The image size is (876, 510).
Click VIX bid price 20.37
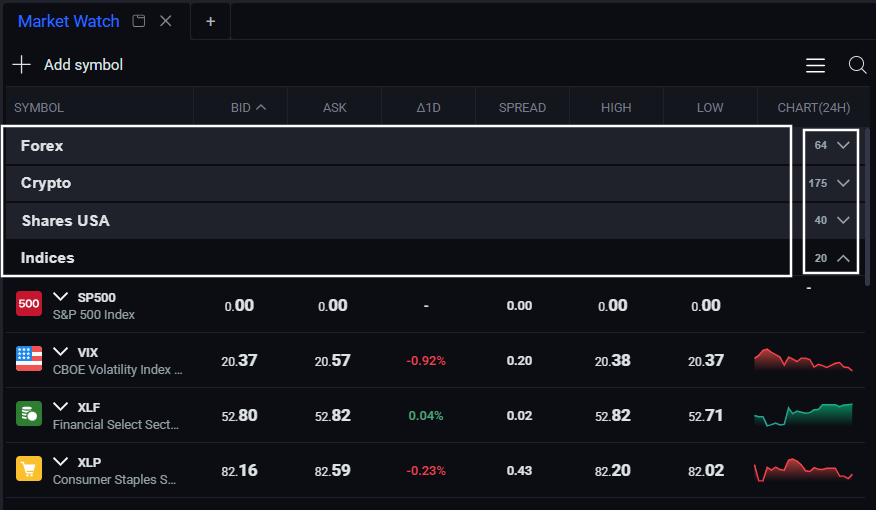point(239,360)
